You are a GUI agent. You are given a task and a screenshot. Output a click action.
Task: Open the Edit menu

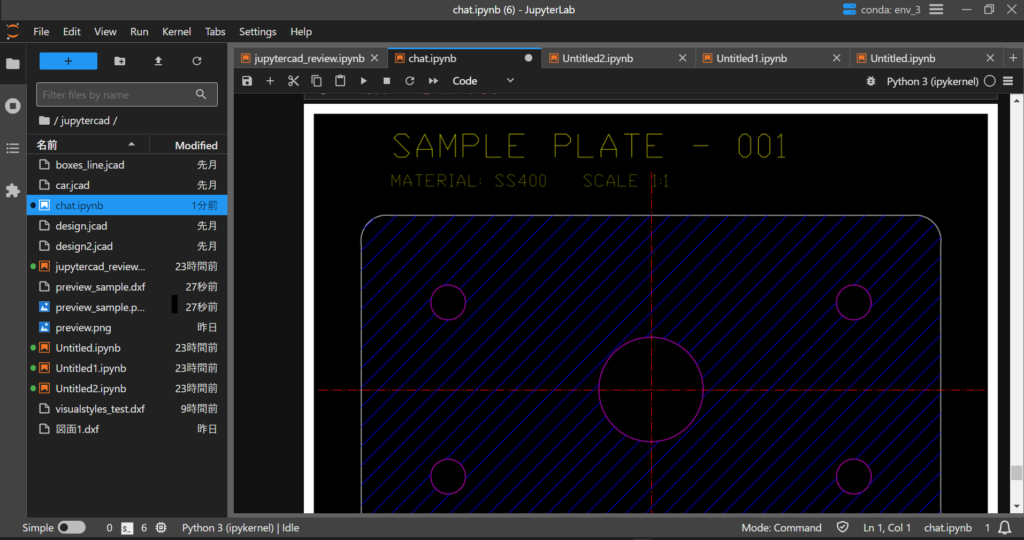point(72,31)
